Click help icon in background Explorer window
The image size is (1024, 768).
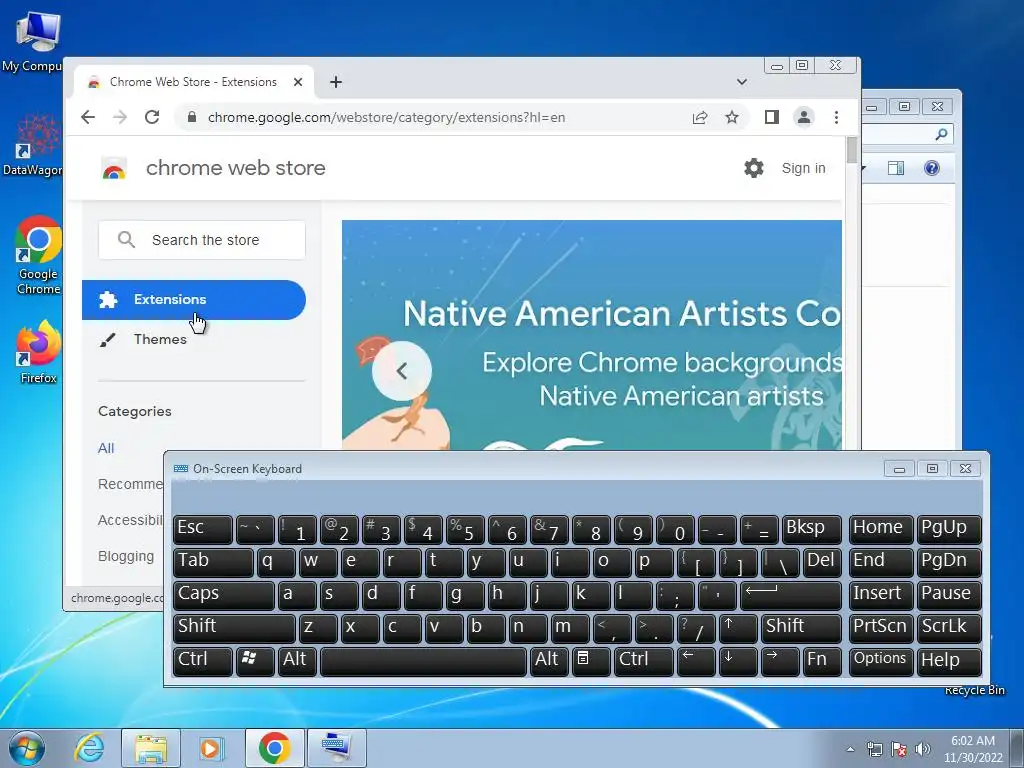tap(932, 168)
